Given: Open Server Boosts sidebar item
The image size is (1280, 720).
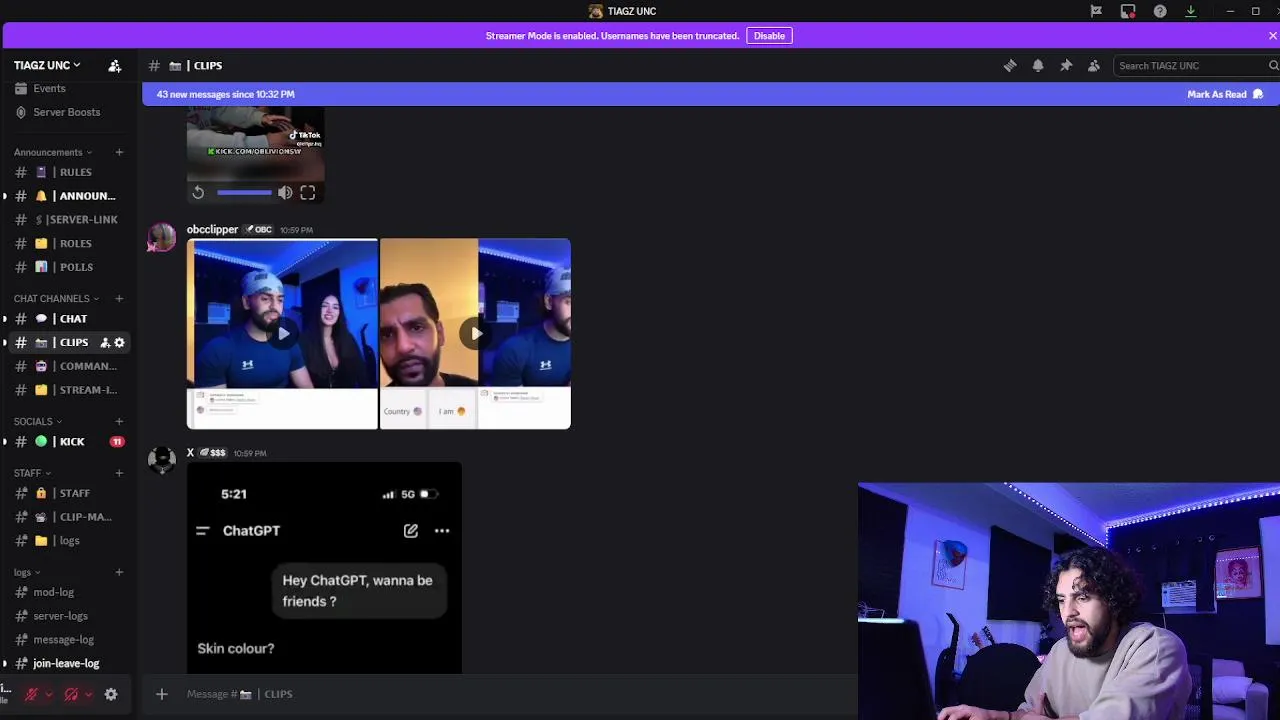Looking at the screenshot, I should 68,112.
